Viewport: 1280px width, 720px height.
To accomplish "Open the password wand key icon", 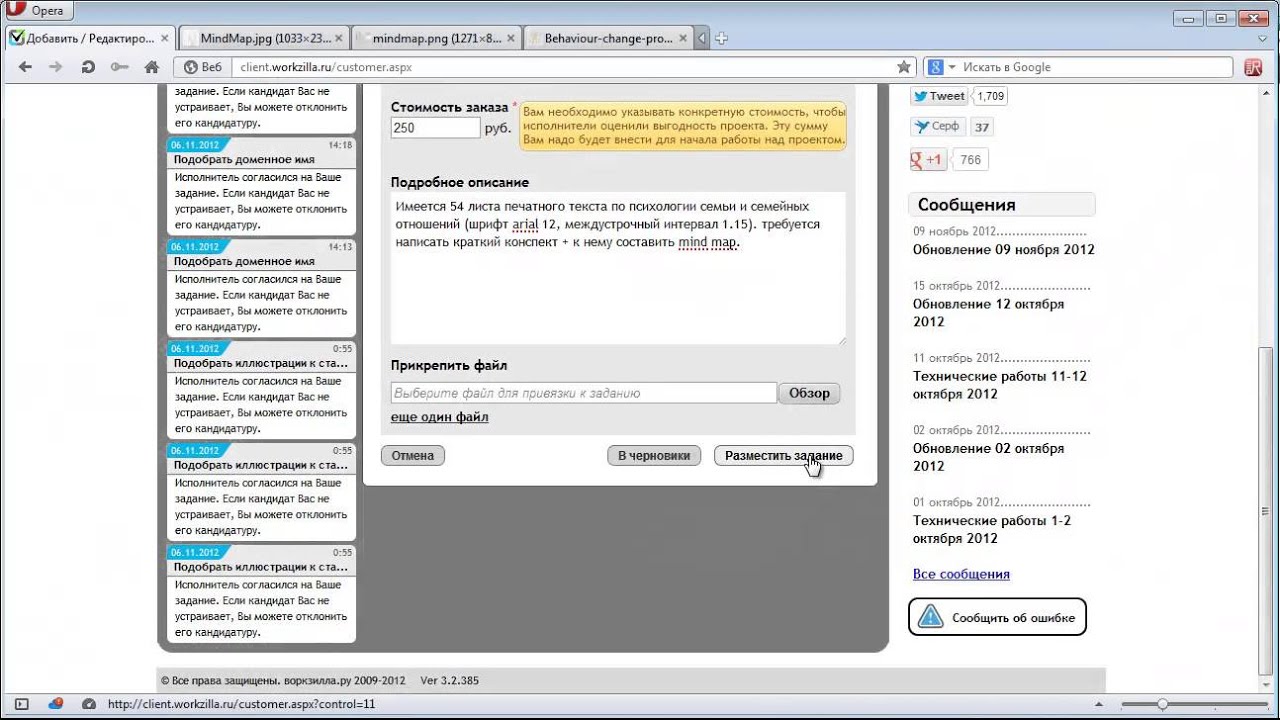I will (x=119, y=67).
